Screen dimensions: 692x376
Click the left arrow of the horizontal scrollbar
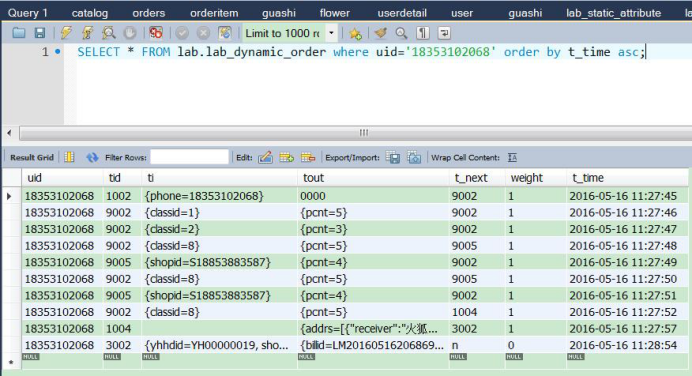pyautogui.click(x=9, y=133)
